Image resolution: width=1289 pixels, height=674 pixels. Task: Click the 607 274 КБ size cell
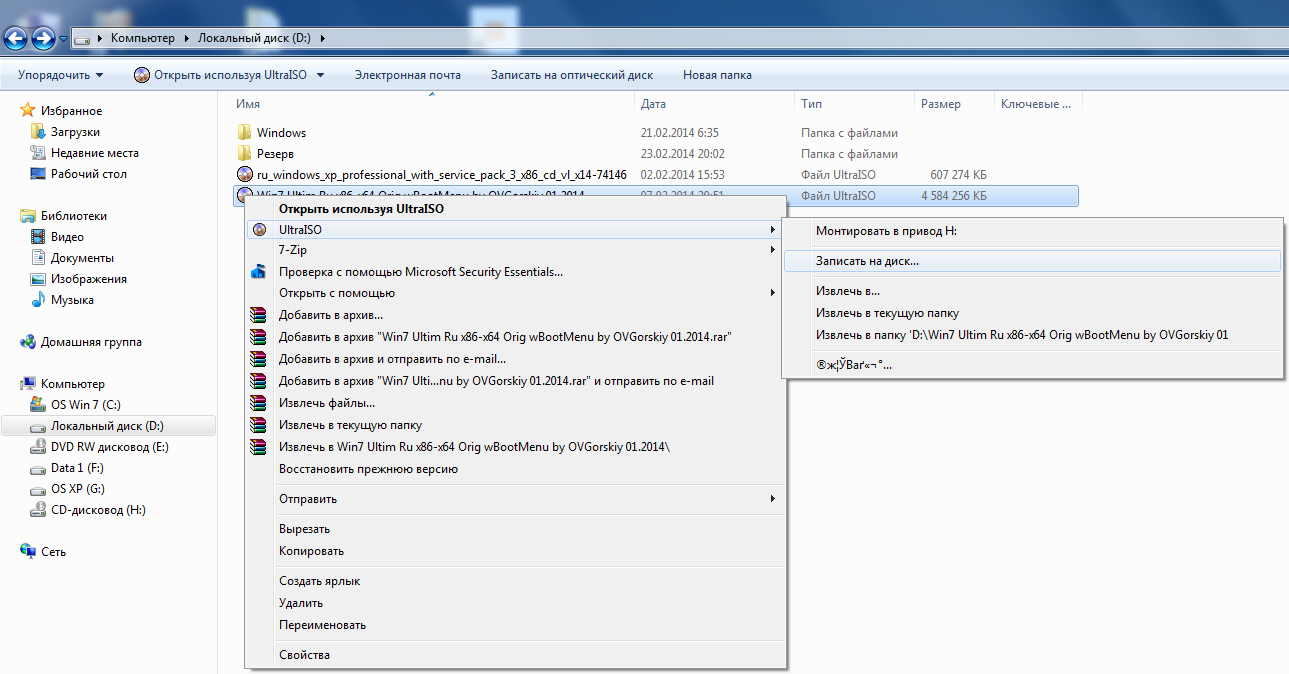(958, 175)
